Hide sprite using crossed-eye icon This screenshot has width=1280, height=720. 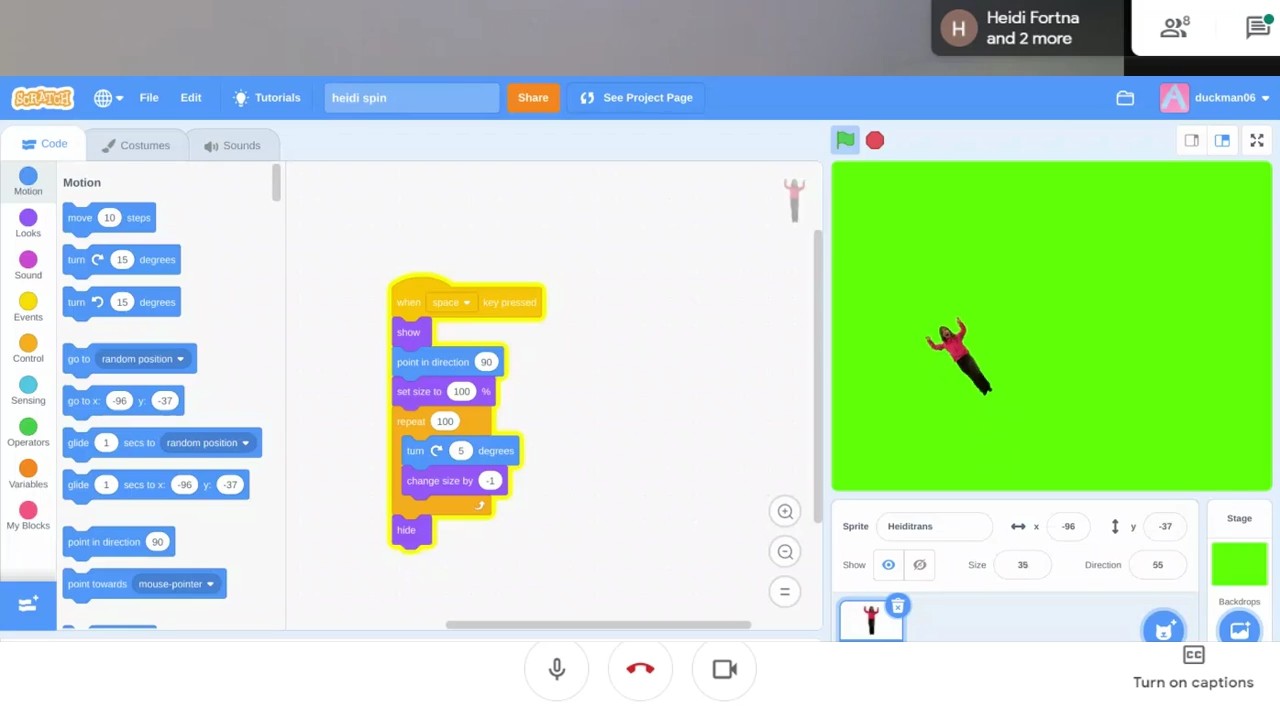point(920,565)
